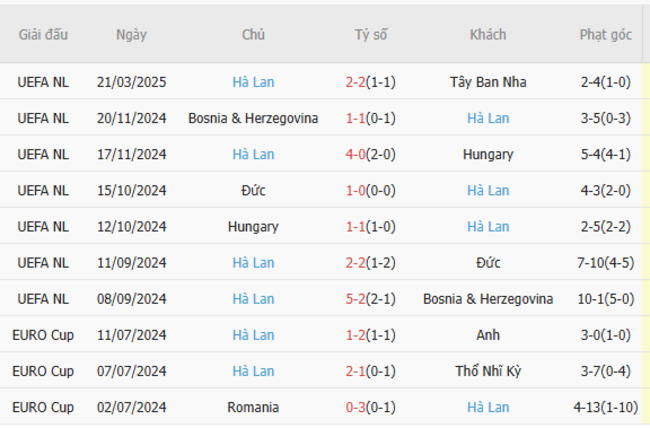
Task: Click the Anh team name
Action: [488, 335]
